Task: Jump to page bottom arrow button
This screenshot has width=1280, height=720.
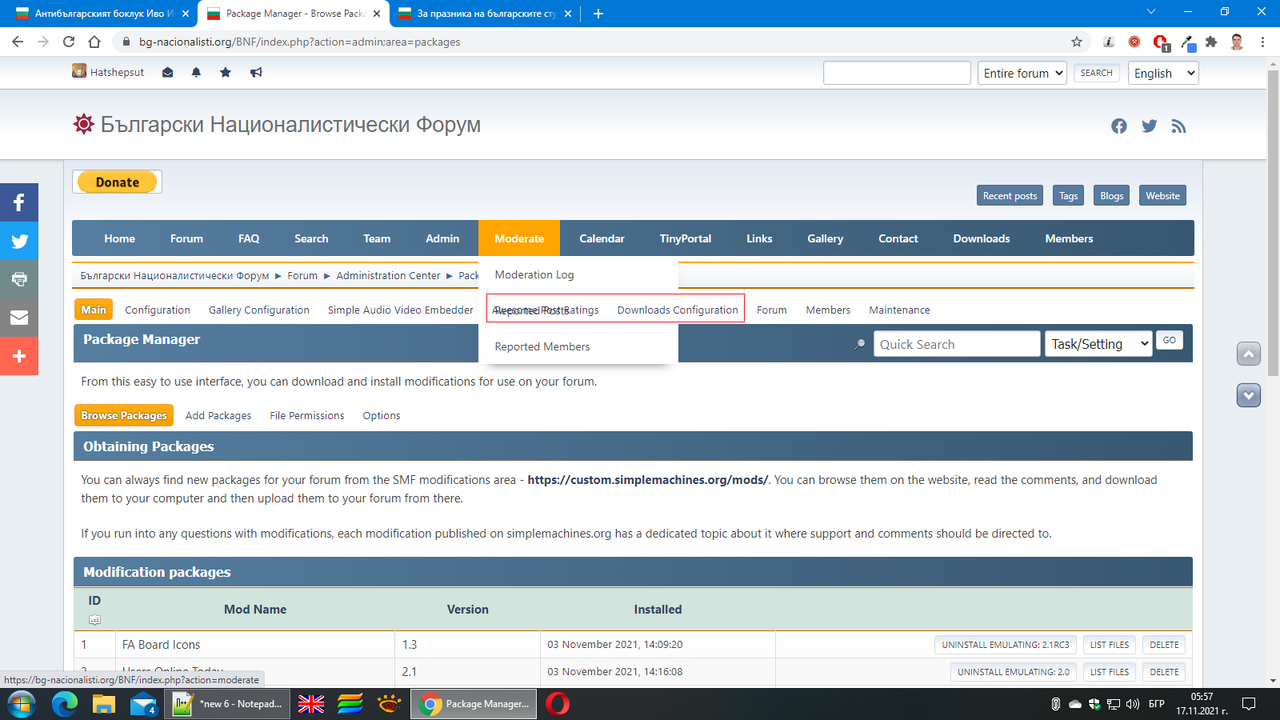Action: (1248, 395)
